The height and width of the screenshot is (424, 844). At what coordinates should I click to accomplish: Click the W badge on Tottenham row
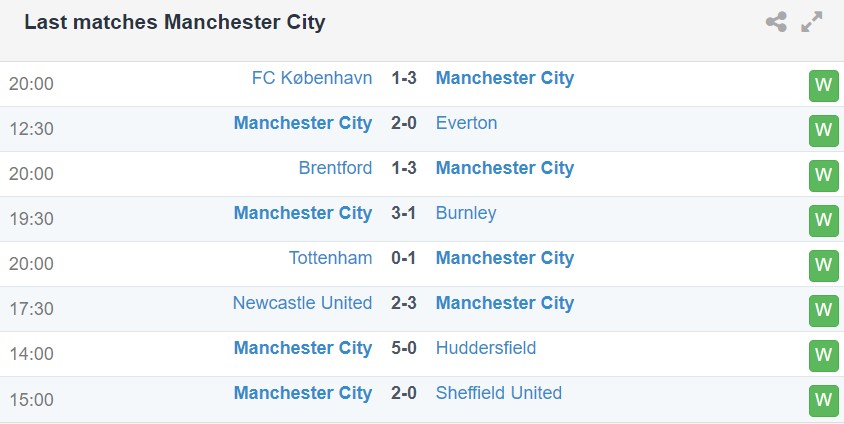(x=823, y=265)
